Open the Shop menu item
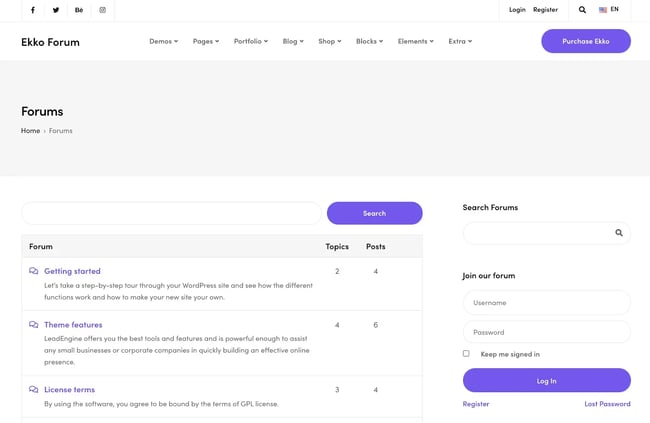650x423 pixels. click(x=329, y=42)
